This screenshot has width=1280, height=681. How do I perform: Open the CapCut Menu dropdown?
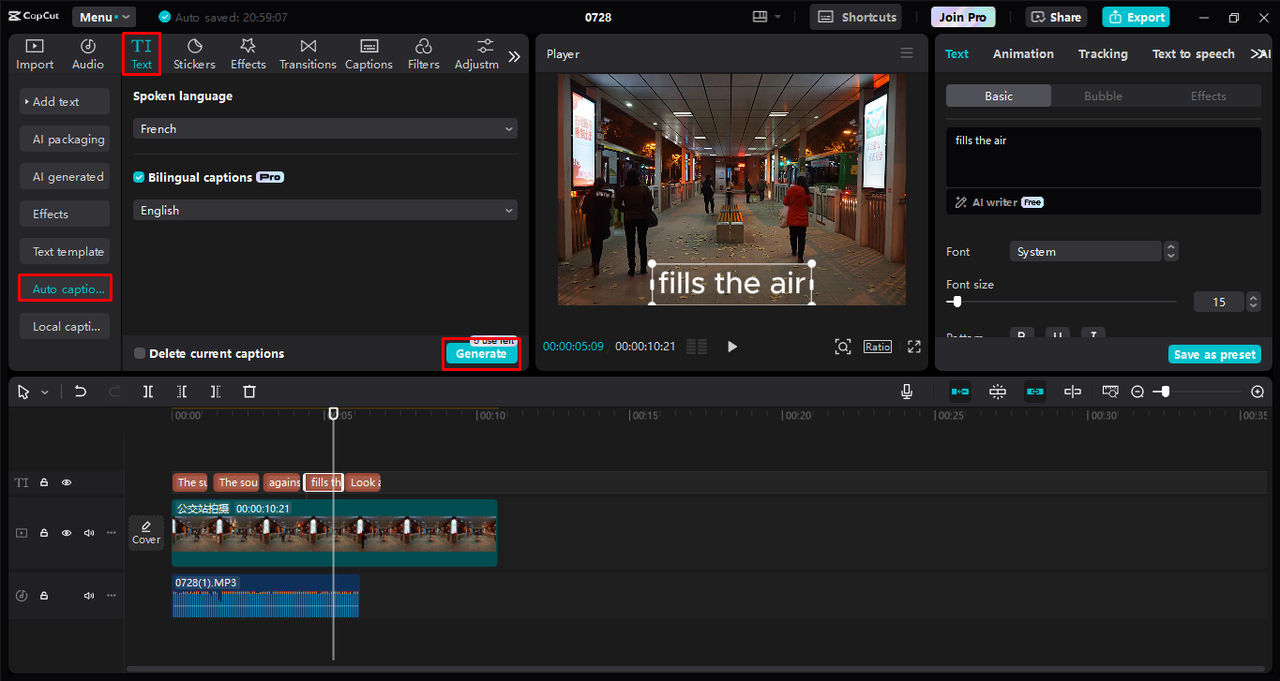click(104, 17)
